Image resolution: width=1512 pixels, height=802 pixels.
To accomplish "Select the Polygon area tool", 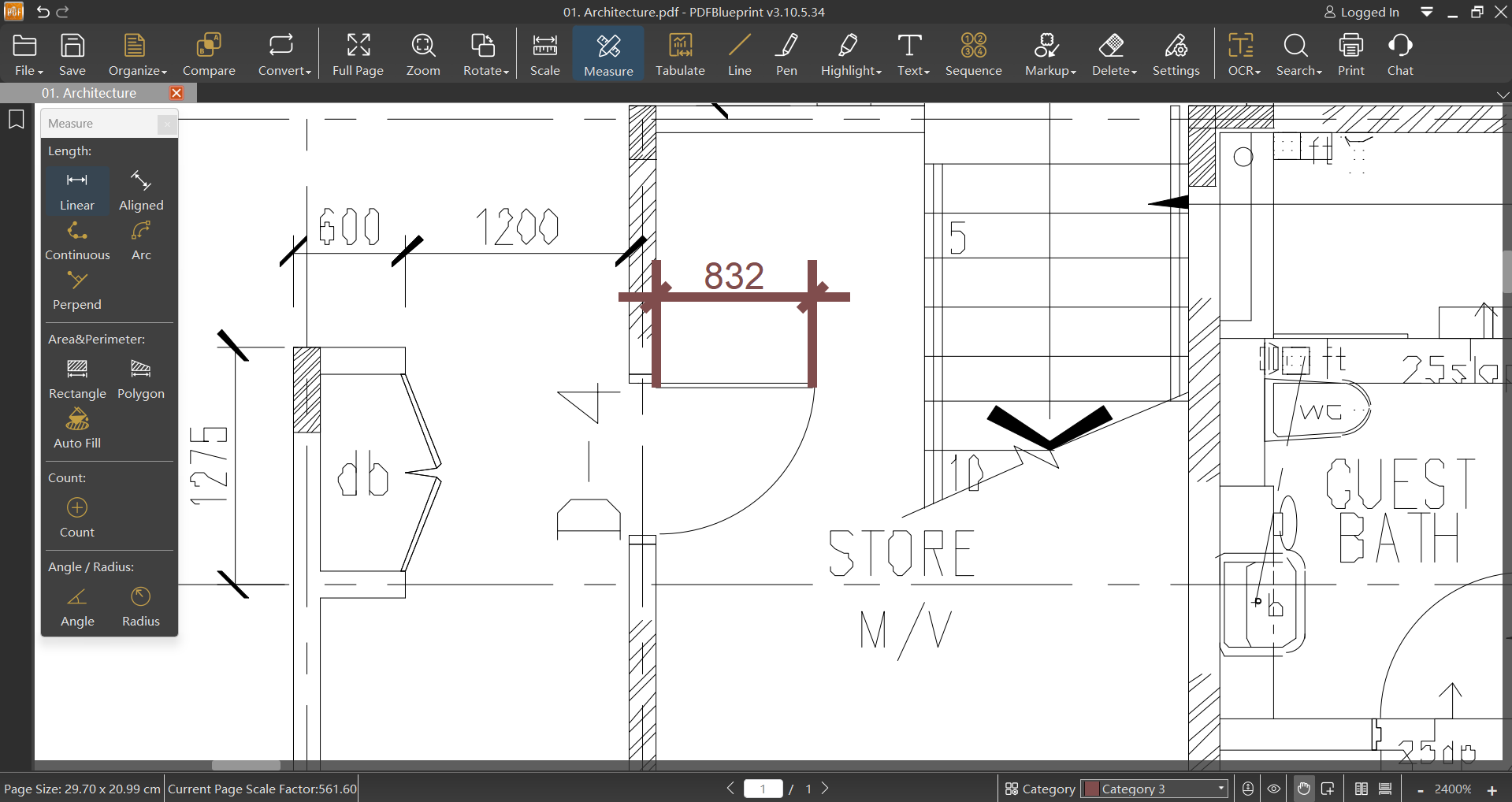I will (x=141, y=379).
